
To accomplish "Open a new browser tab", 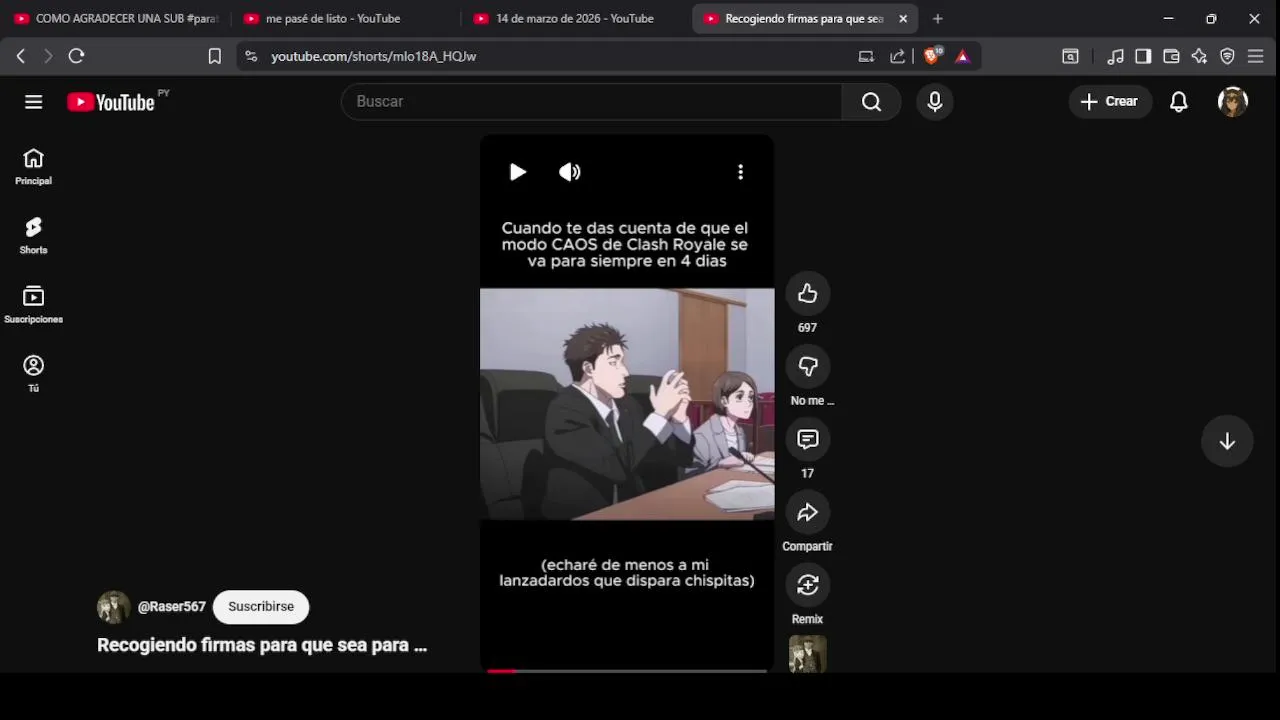I will 937,19.
